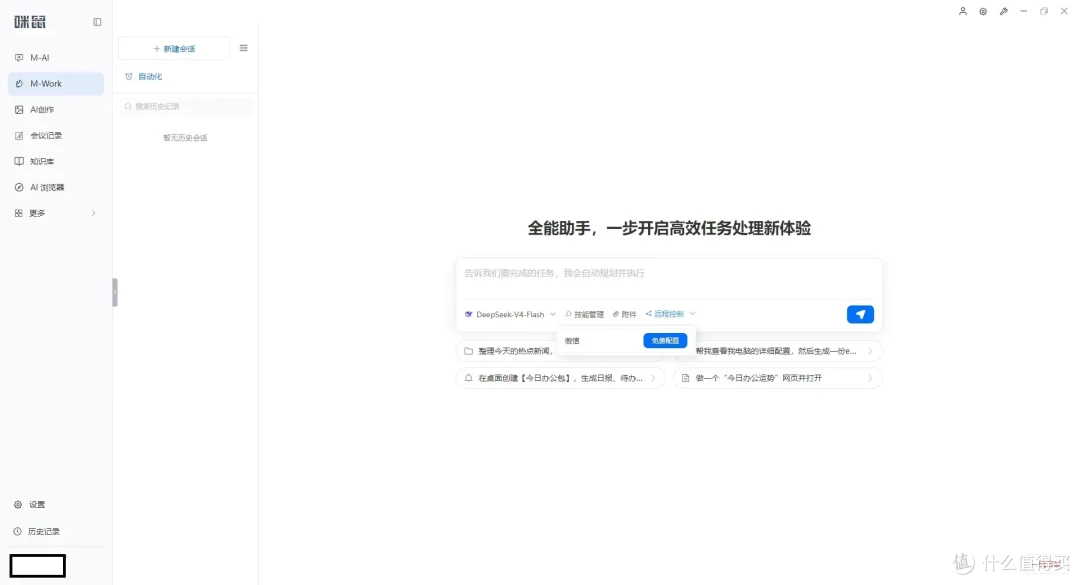Image resolution: width=1080 pixels, height=585 pixels.
Task: Click the pin icon in title bar
Action: [1004, 11]
